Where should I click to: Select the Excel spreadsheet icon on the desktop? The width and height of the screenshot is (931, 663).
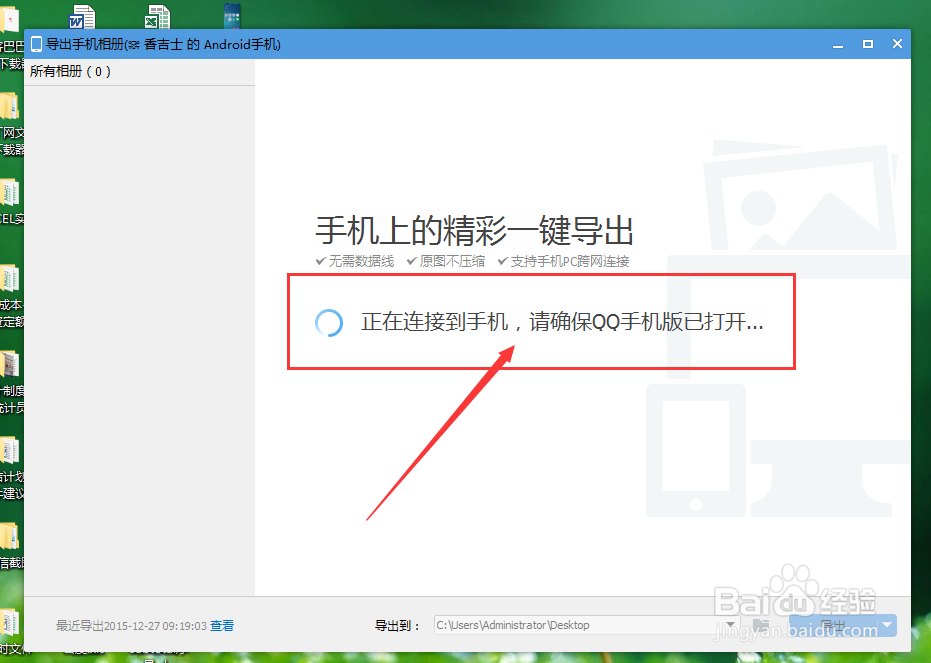pos(157,17)
